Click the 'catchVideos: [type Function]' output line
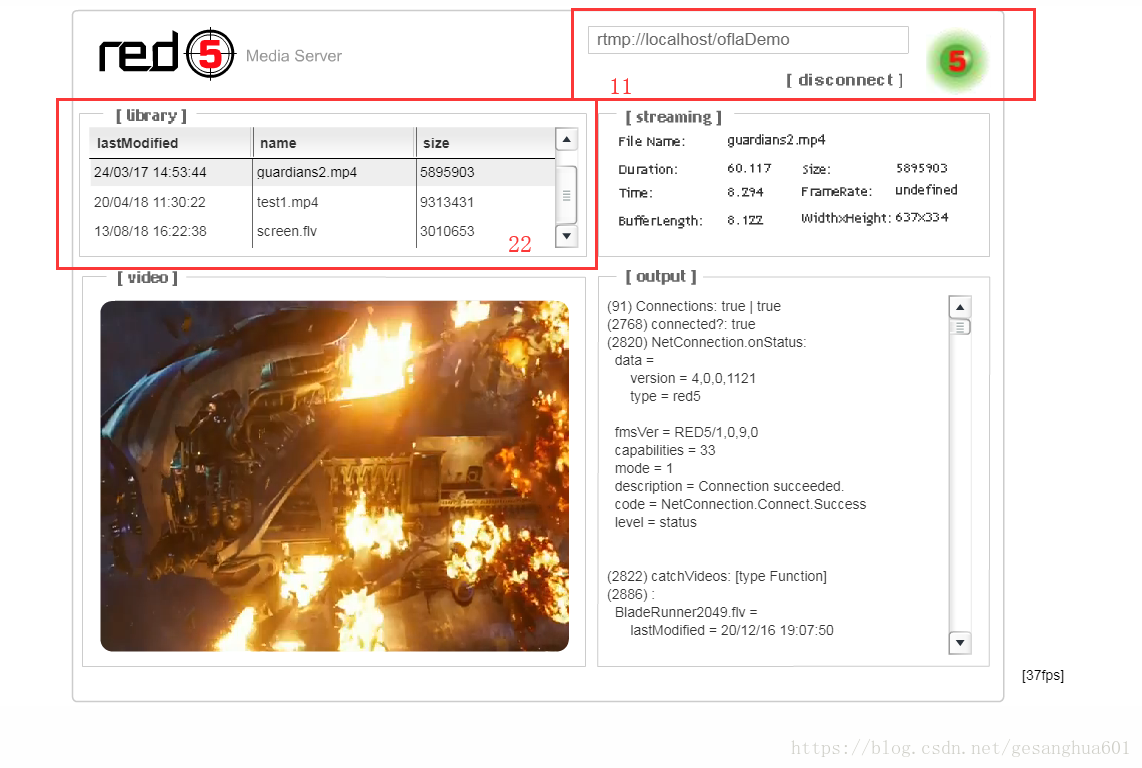The width and height of the screenshot is (1142, 768). click(717, 576)
